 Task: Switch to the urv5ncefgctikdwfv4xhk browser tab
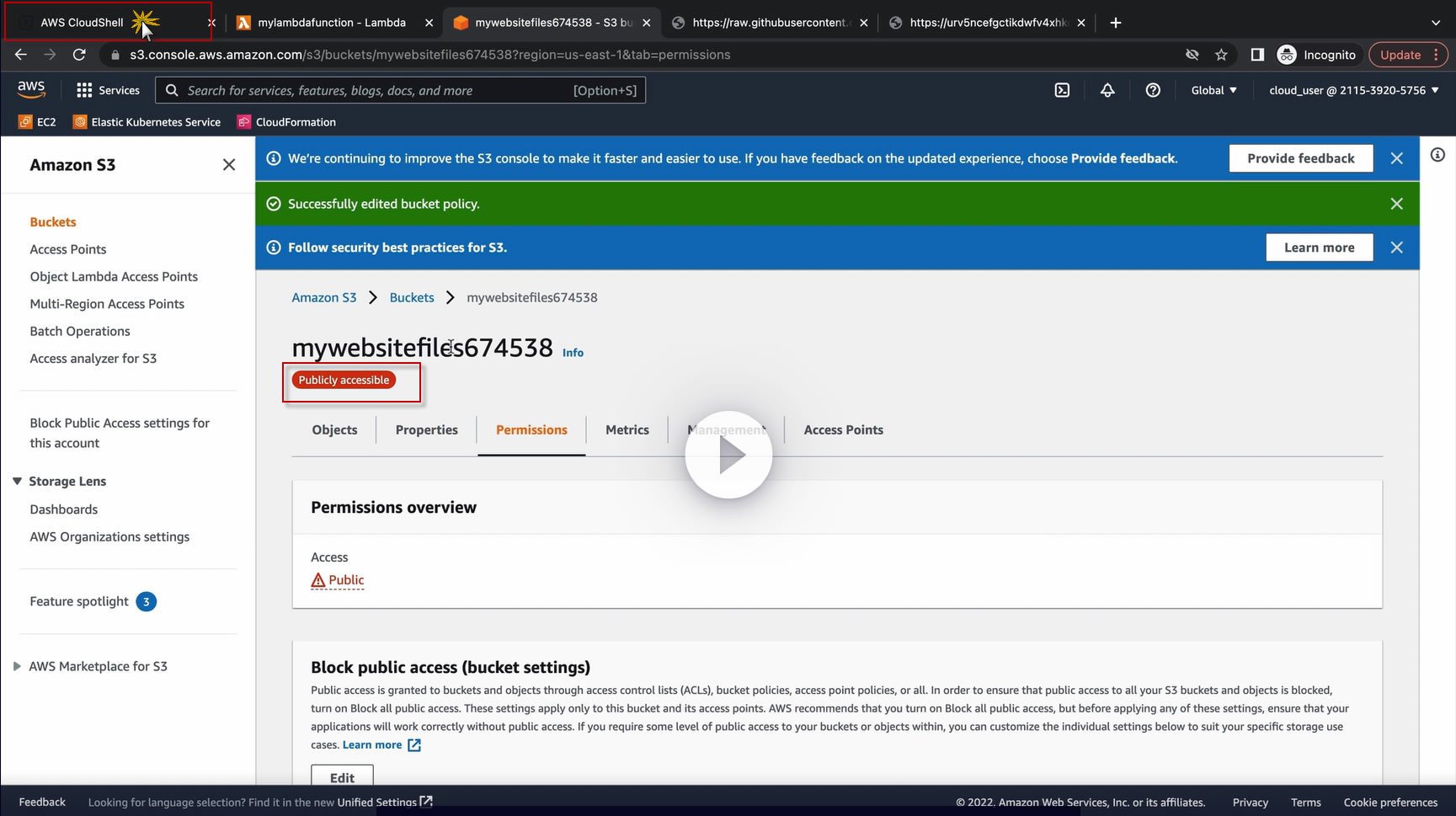[987, 23]
